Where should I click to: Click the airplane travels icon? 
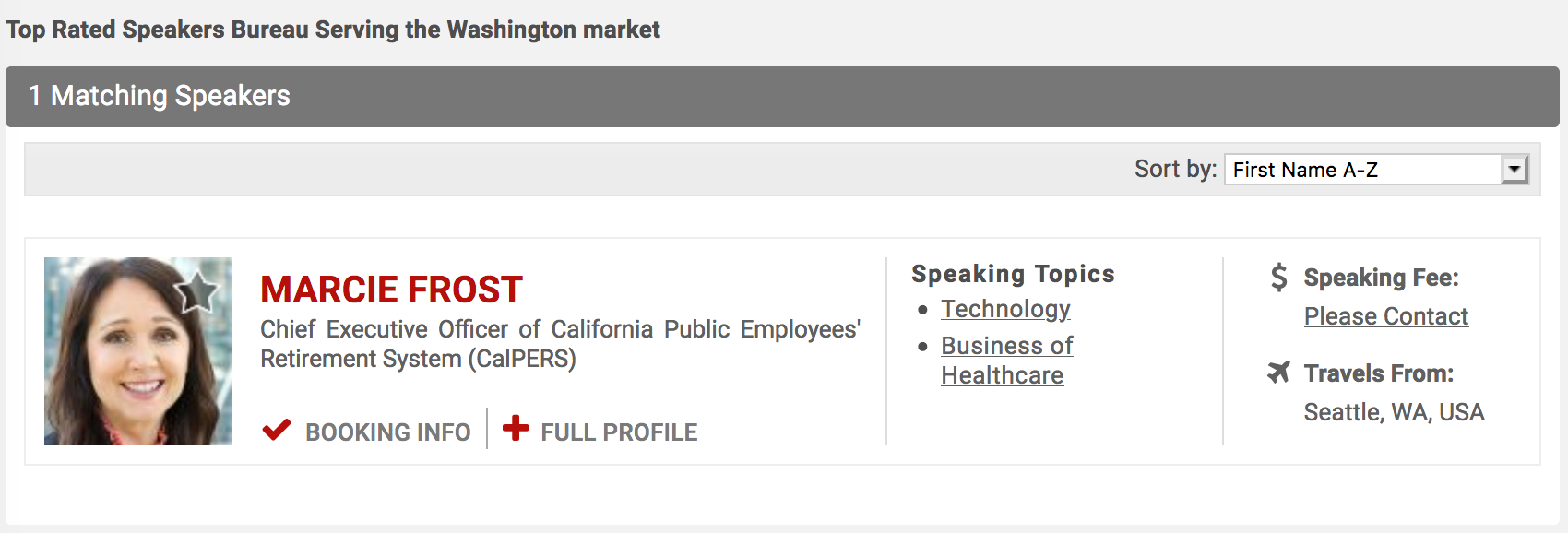pyautogui.click(x=1278, y=373)
